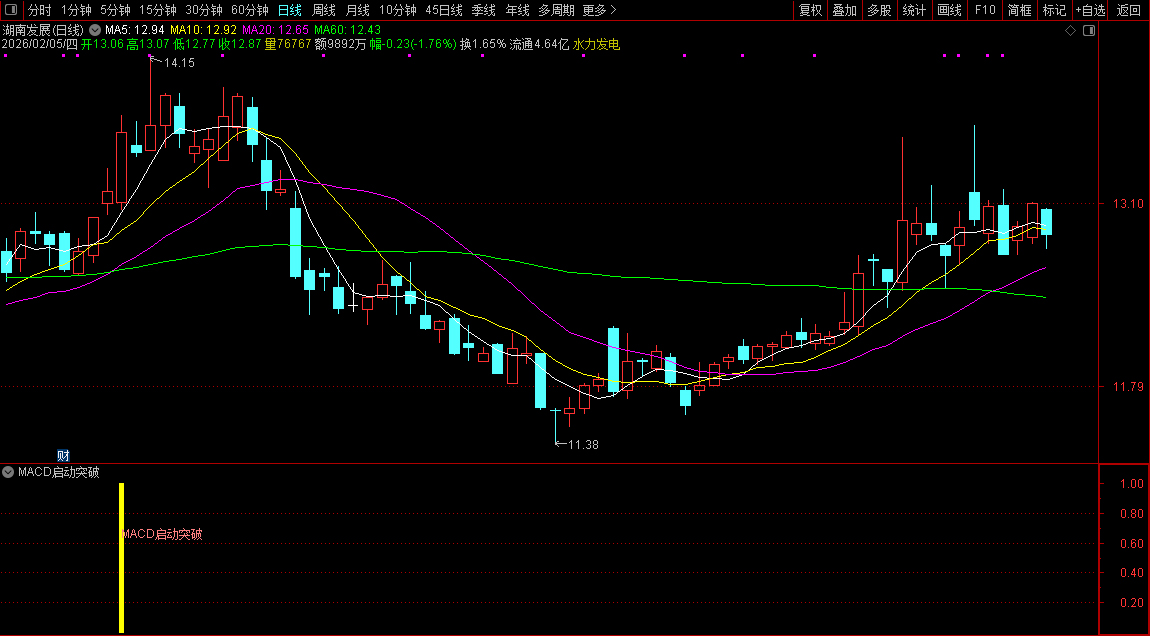Open the 复权 price adjustment option
Image resolution: width=1150 pixels, height=636 pixels.
coord(810,10)
